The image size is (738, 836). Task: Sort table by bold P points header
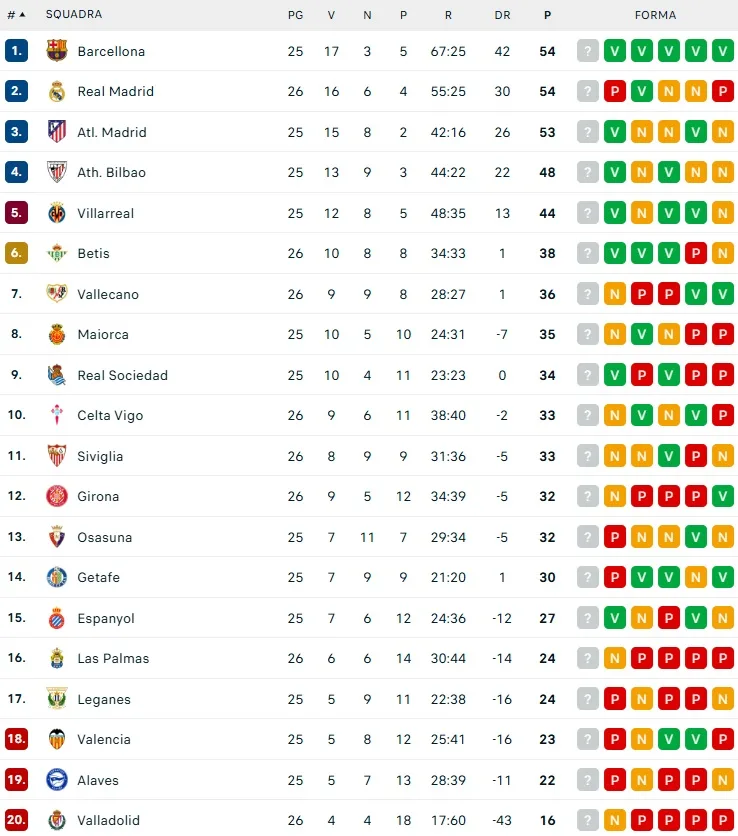click(x=547, y=15)
